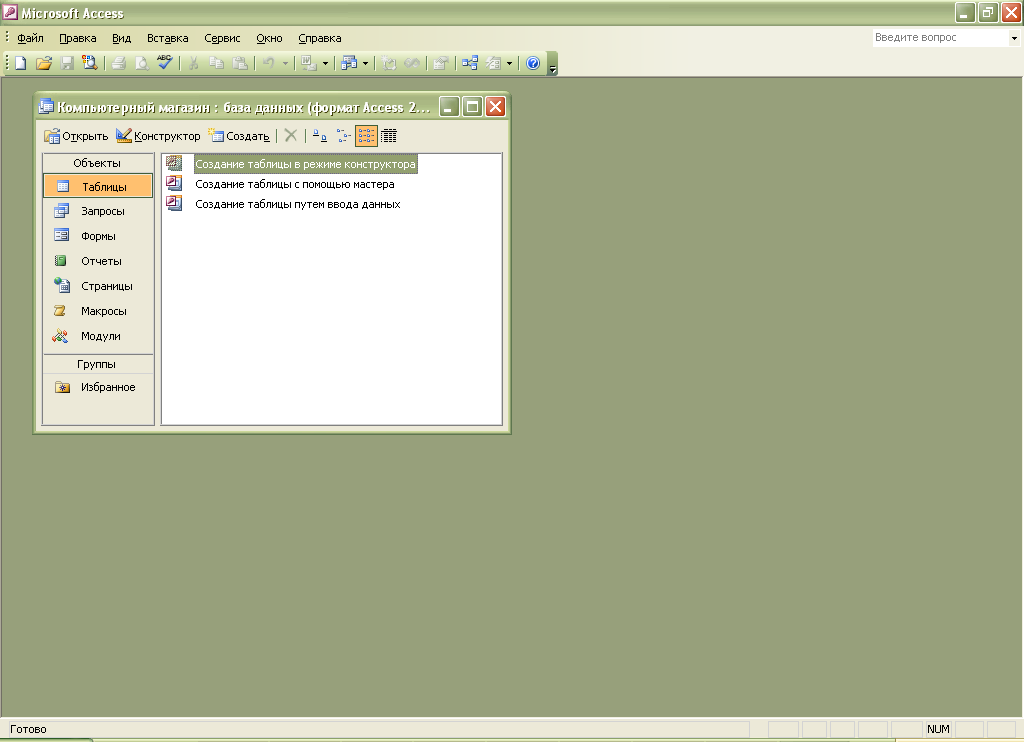
Task: Click the Объекты header bar
Action: tap(97, 163)
